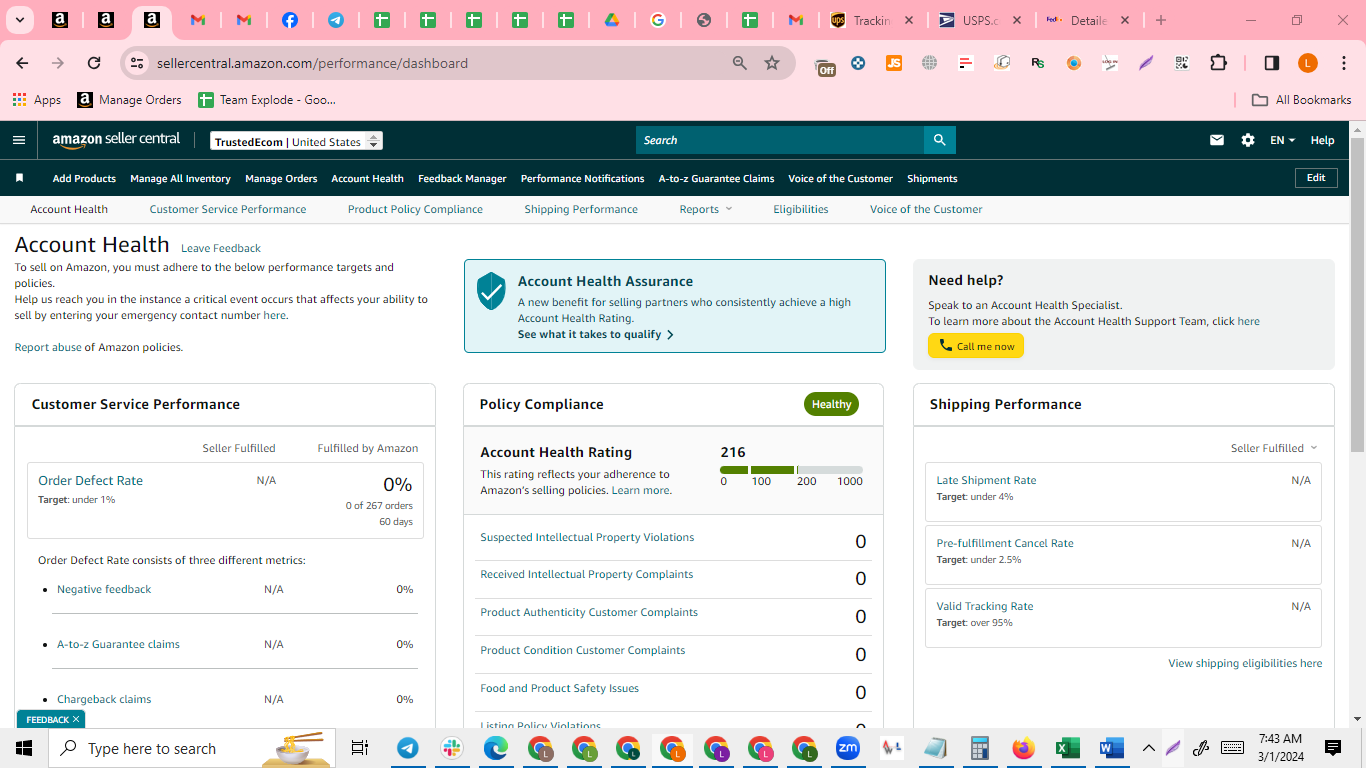Open the Seller Fulfilled dropdown in Shipping Performance

pyautogui.click(x=1274, y=448)
